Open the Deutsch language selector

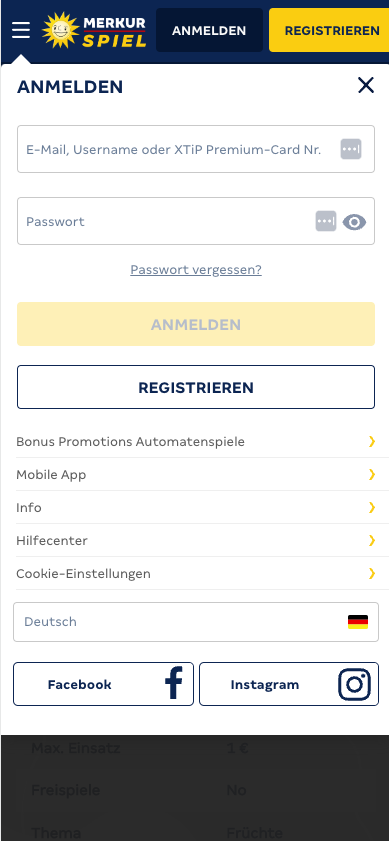click(196, 622)
